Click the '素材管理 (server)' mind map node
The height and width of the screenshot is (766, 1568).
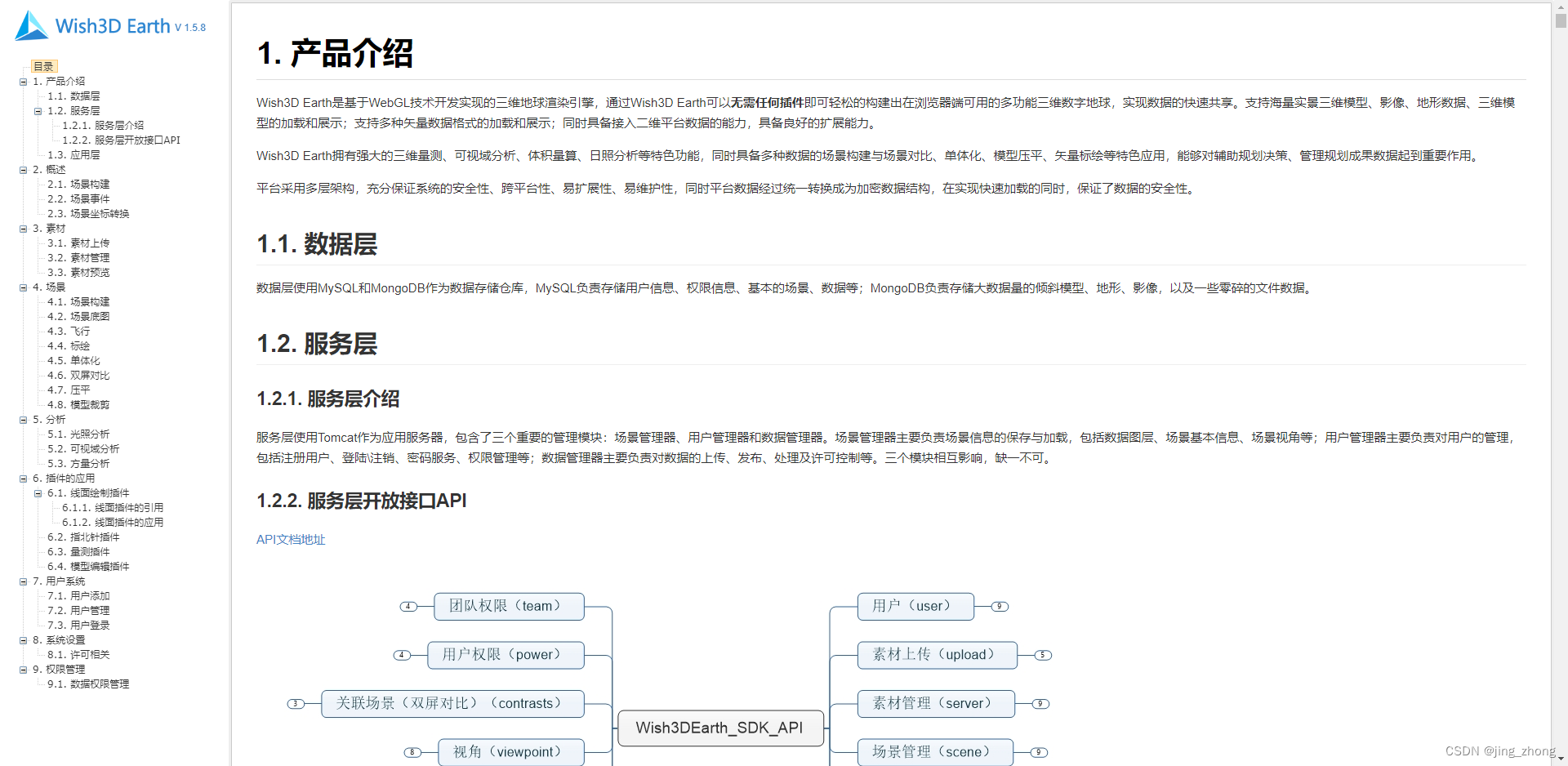pos(936,703)
